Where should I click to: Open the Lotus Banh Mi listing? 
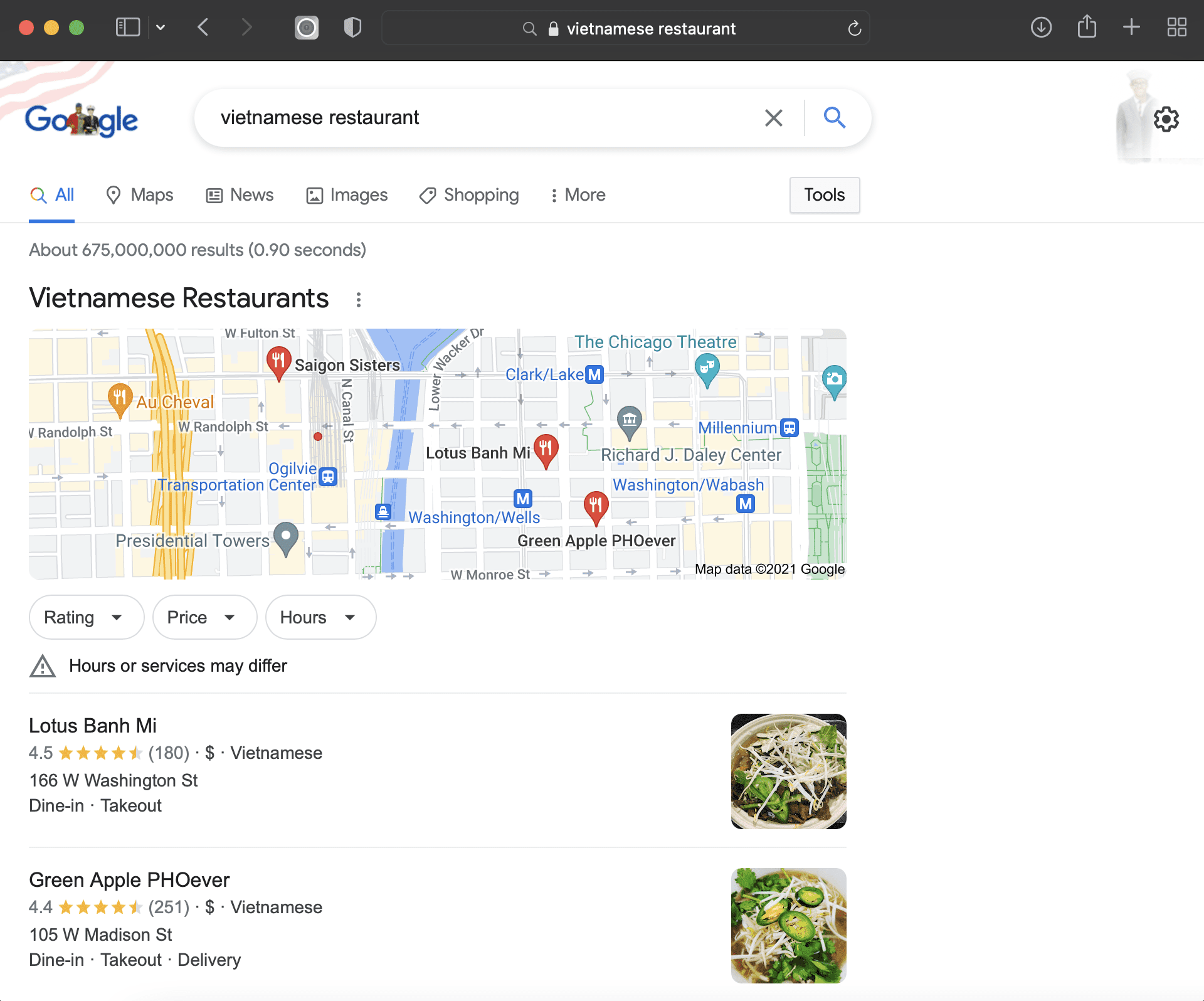tap(92, 726)
